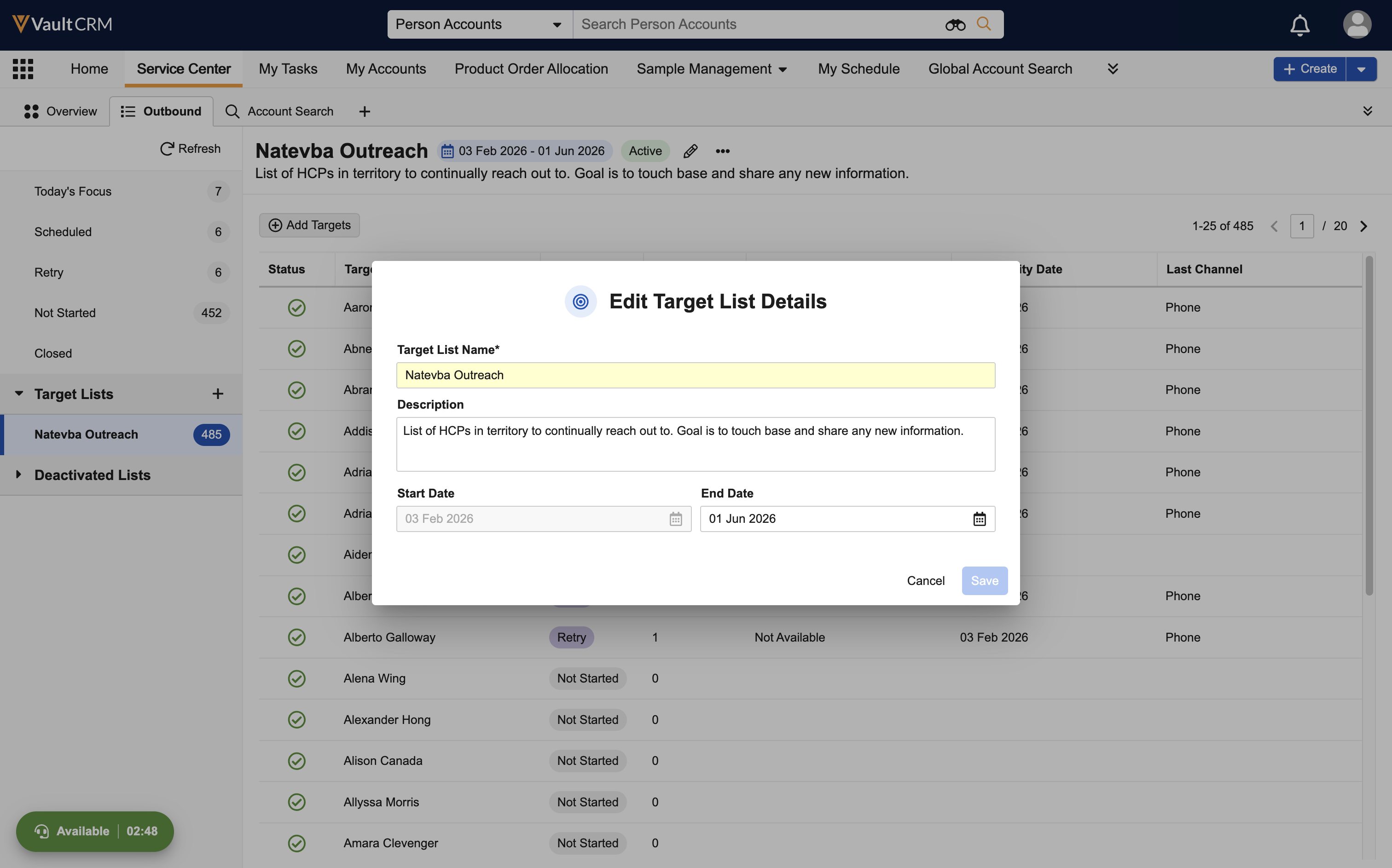Toggle status check for Alena Wing row
Screen dimensions: 1392x868
click(297, 678)
